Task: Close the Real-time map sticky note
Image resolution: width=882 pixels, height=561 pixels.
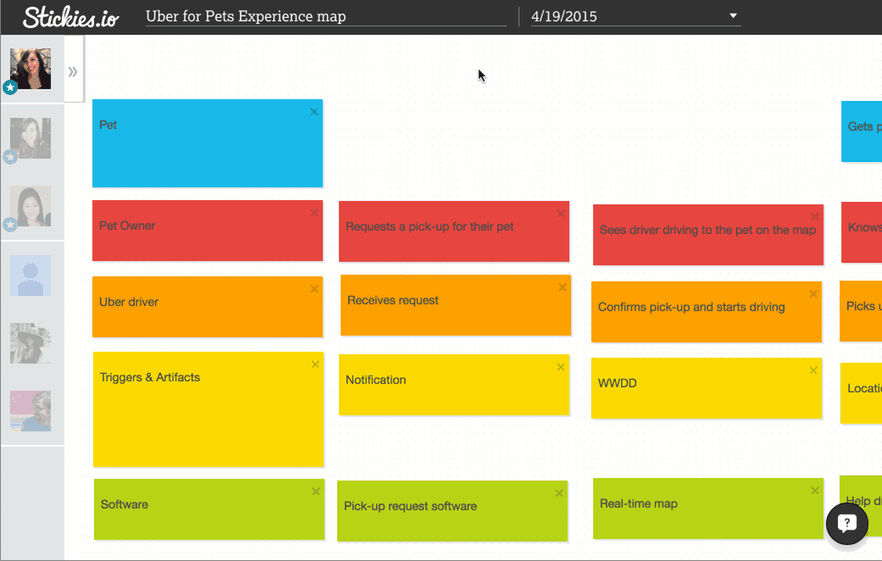Action: point(815,490)
